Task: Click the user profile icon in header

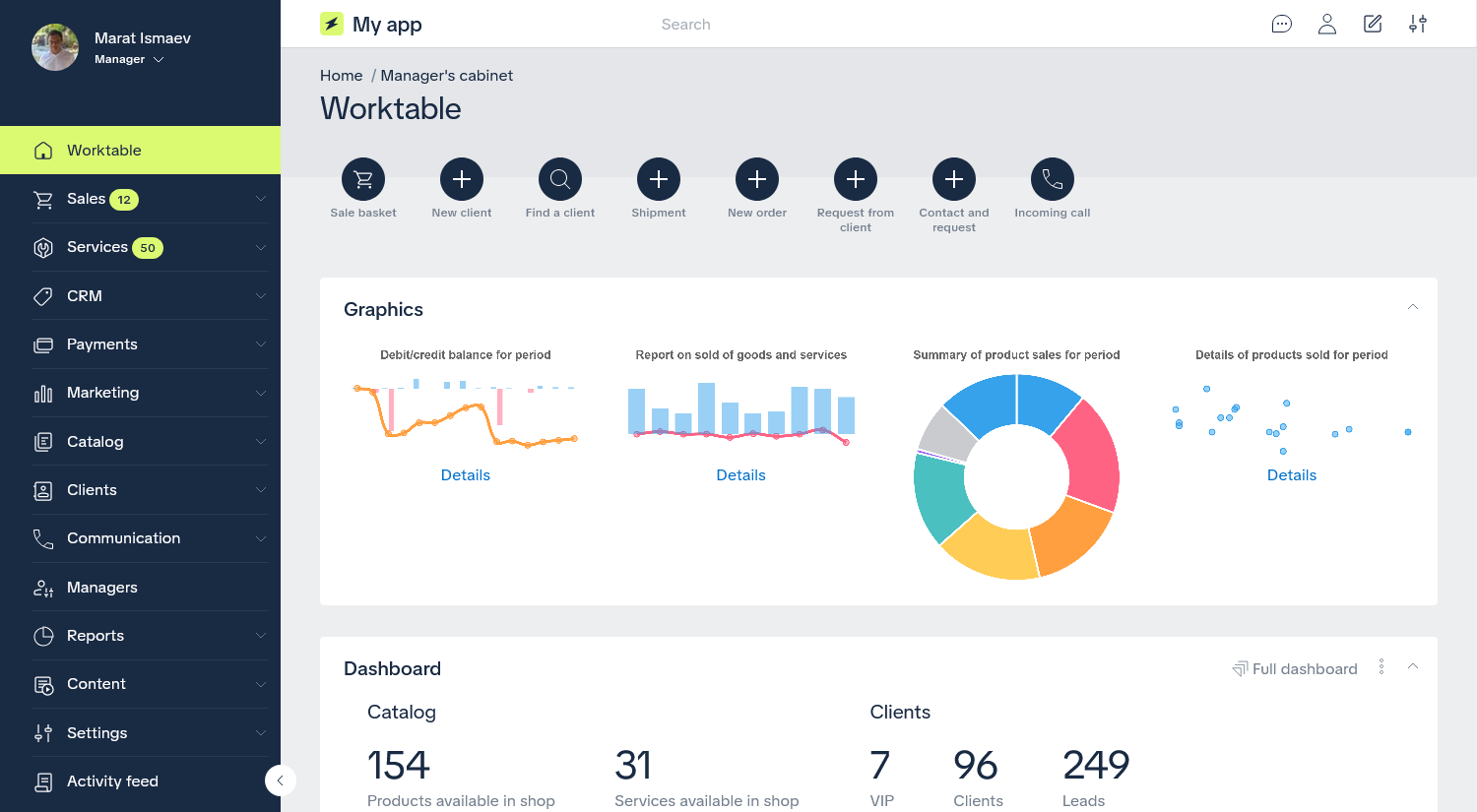Action: pyautogui.click(x=1327, y=25)
